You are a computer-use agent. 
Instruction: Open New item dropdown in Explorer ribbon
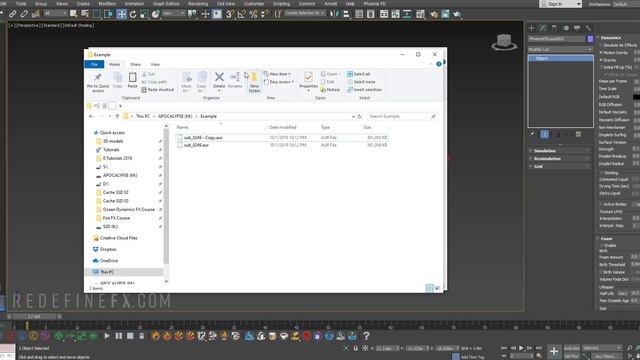pos(278,74)
